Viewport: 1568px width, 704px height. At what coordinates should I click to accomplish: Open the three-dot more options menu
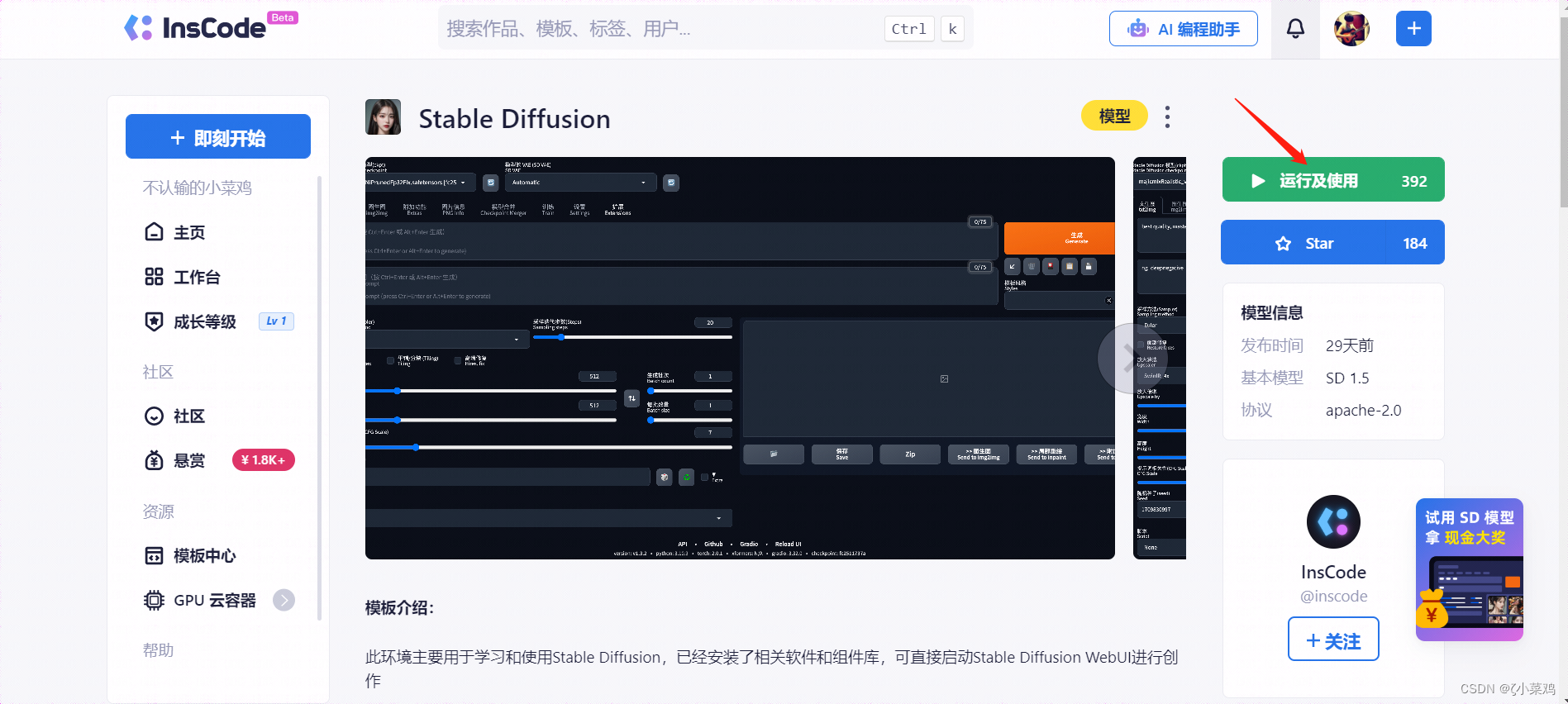coord(1167,117)
